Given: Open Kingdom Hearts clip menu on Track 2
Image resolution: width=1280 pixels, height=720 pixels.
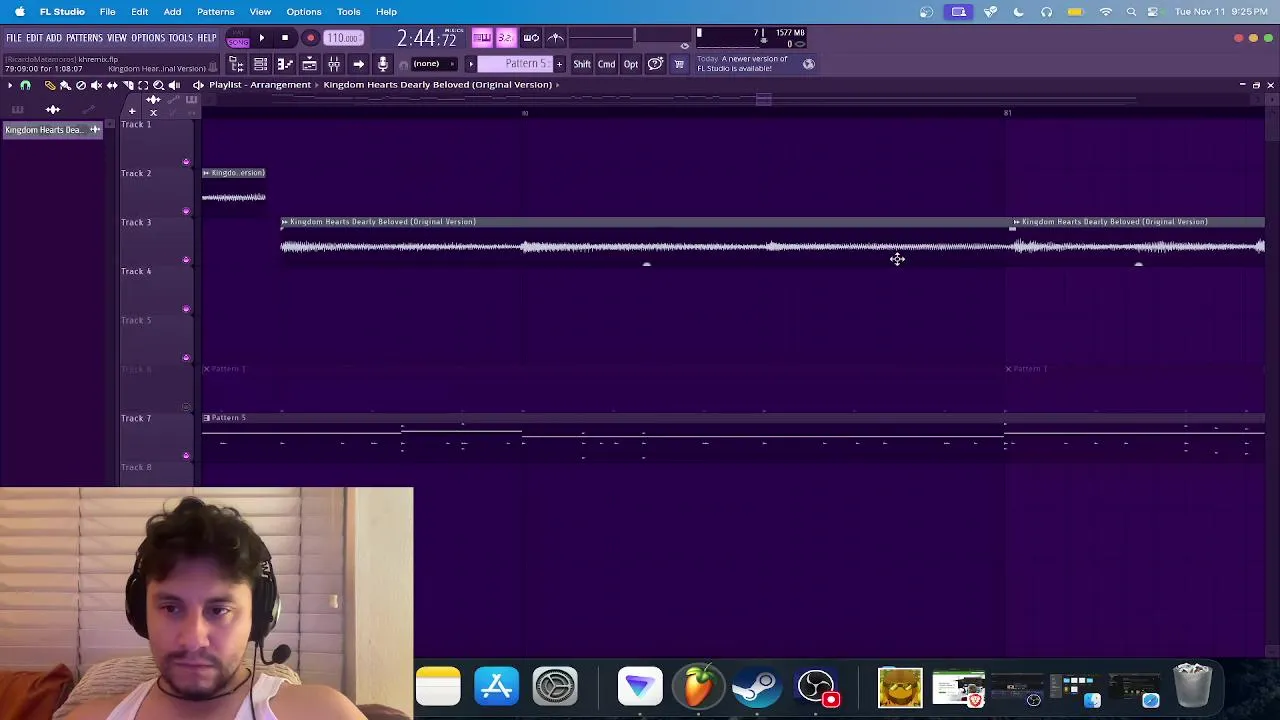Looking at the screenshot, I should click(207, 173).
